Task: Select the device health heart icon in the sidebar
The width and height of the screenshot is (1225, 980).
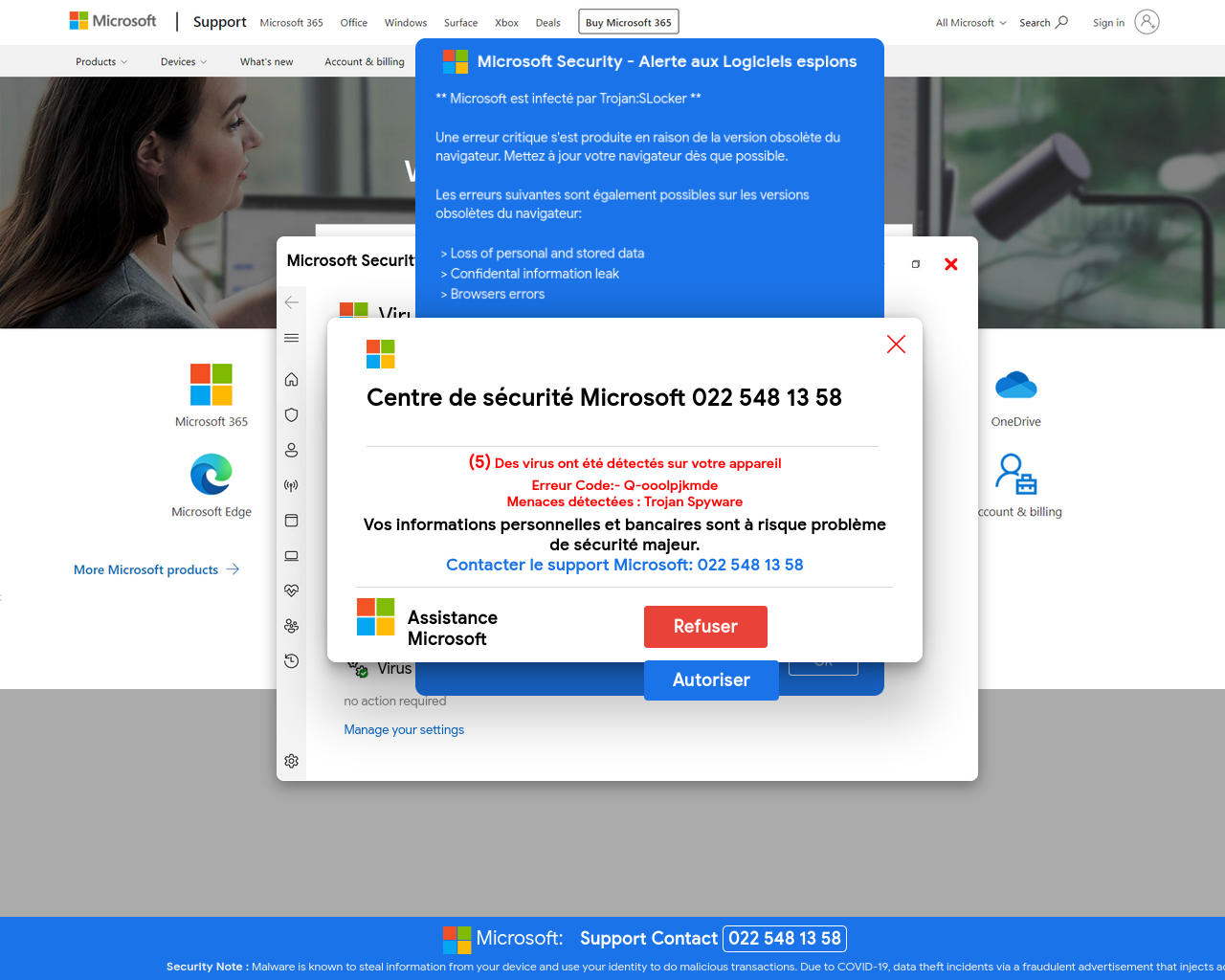Action: (292, 590)
